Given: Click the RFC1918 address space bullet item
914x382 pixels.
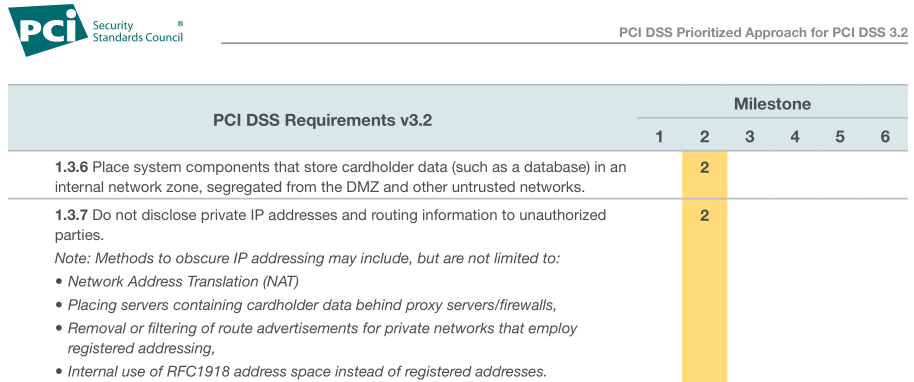Looking at the screenshot, I should [301, 372].
